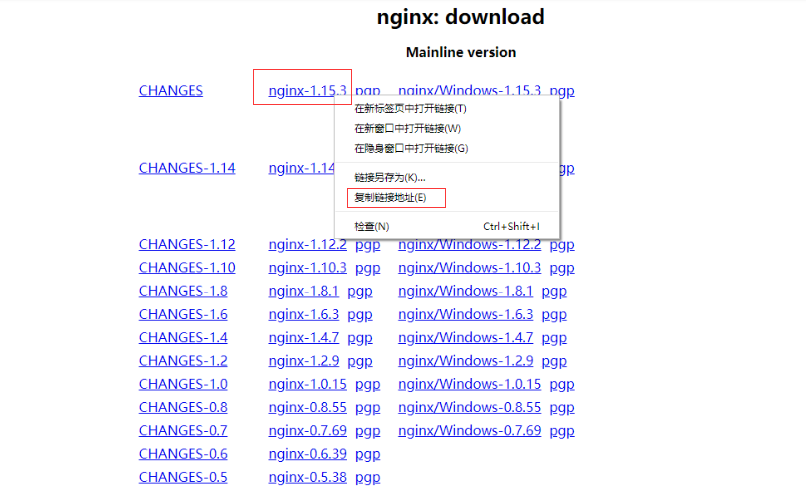Viewport: 806px width, 501px height.
Task: Download nginx-1.8.1 source link
Action: tap(303, 291)
